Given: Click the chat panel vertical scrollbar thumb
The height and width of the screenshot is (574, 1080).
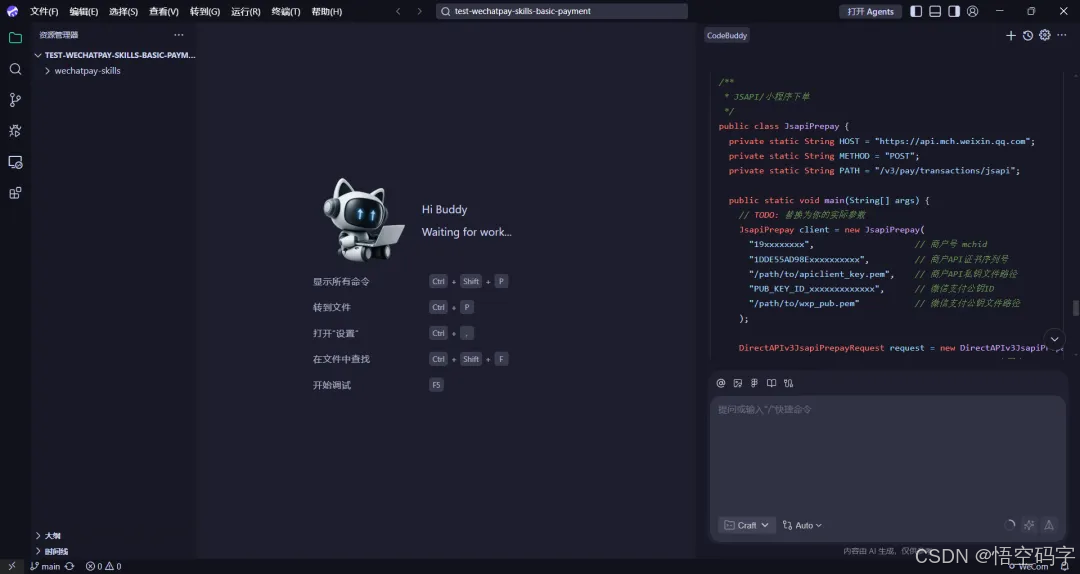Looking at the screenshot, I should coord(1075,308).
